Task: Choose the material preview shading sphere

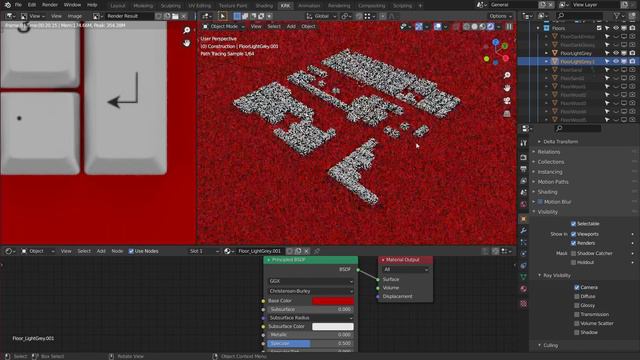Action: coord(482,27)
